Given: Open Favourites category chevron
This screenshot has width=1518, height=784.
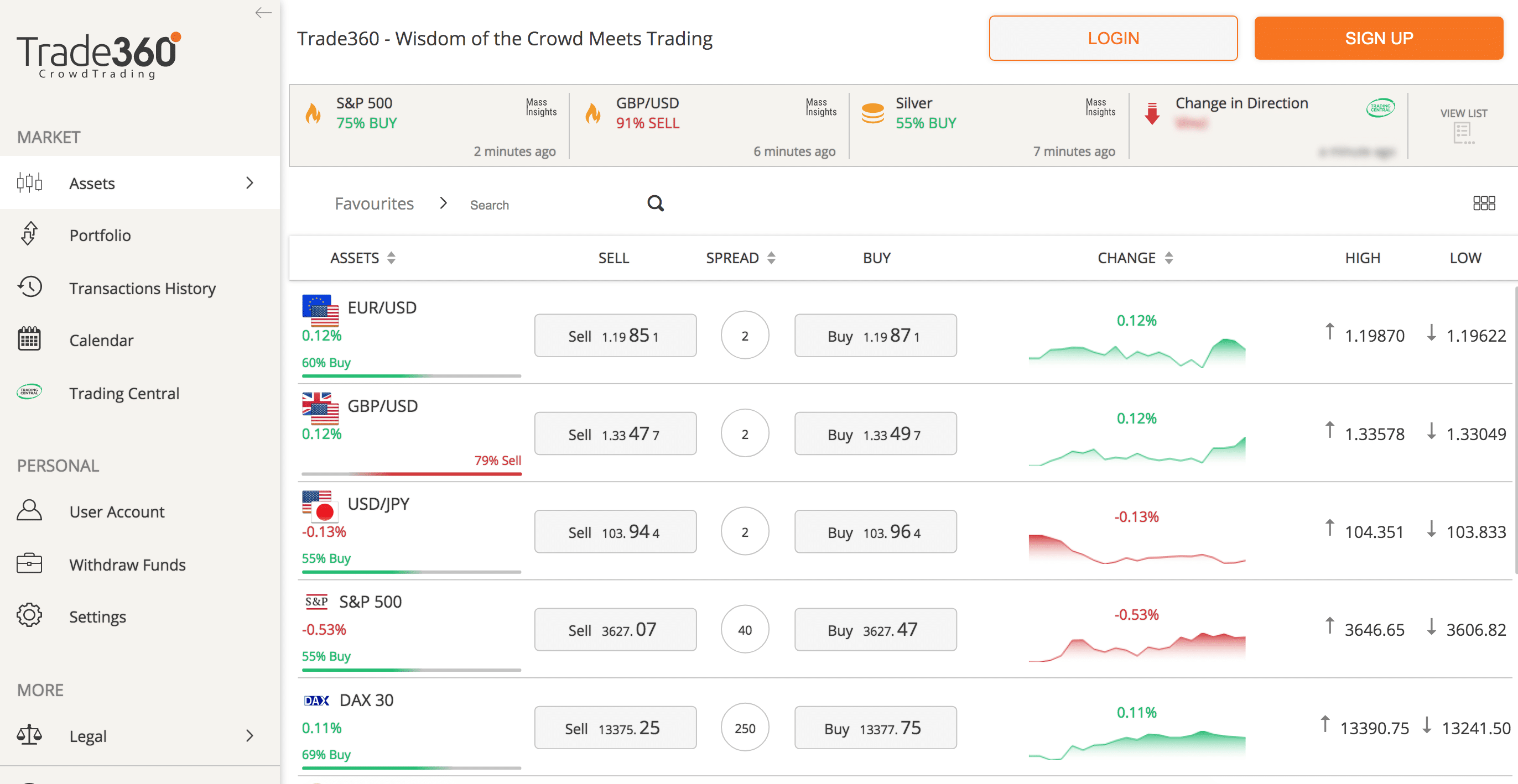Looking at the screenshot, I should click(444, 203).
